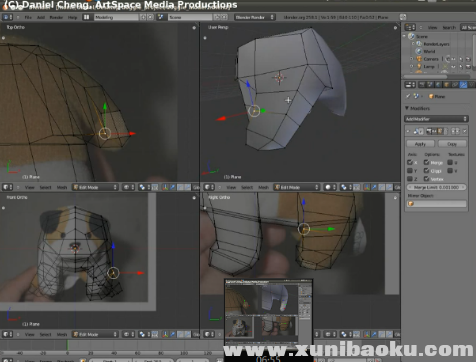Click the Lamp icon in outliner
This screenshot has height=362, width=476.
click(419, 67)
